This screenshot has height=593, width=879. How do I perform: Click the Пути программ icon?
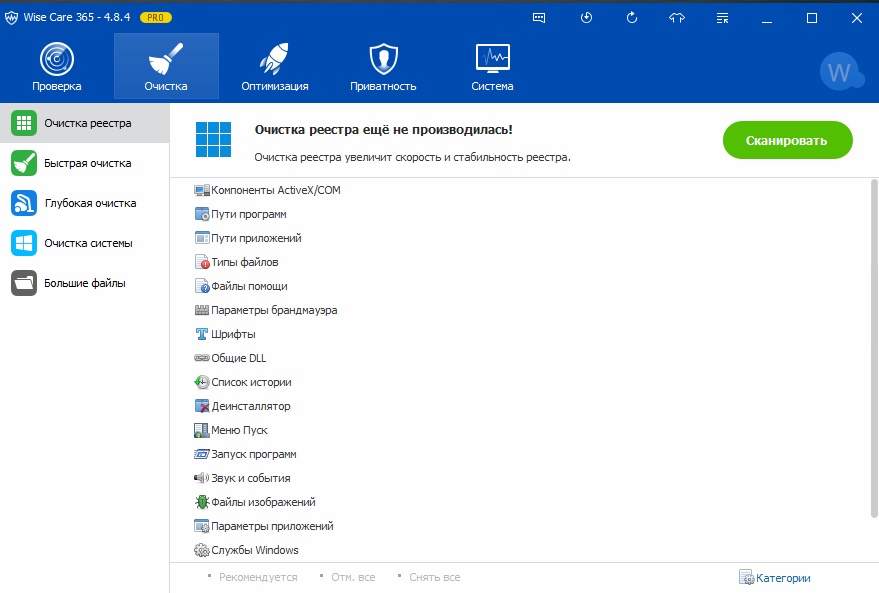point(202,214)
